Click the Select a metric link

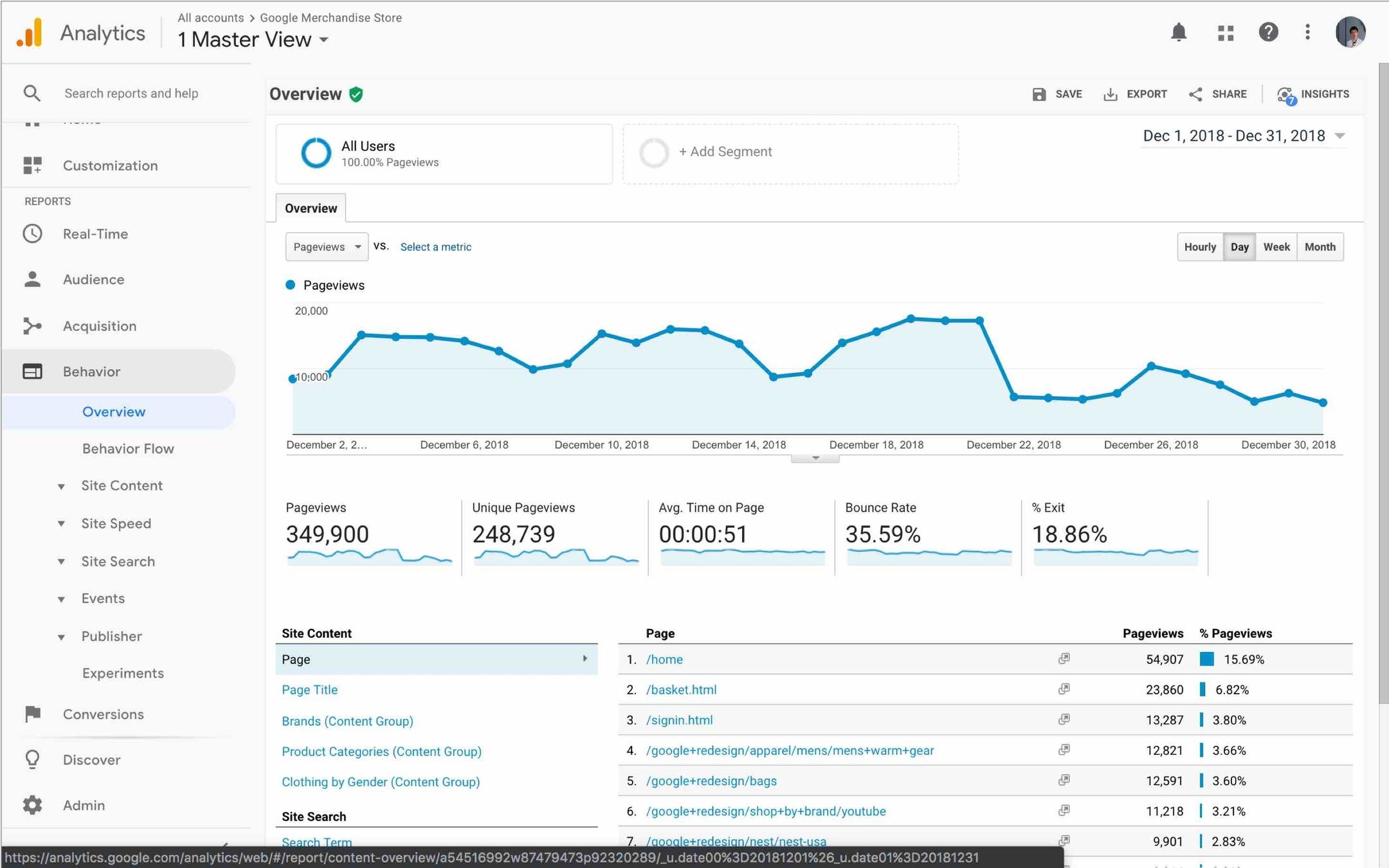[435, 247]
